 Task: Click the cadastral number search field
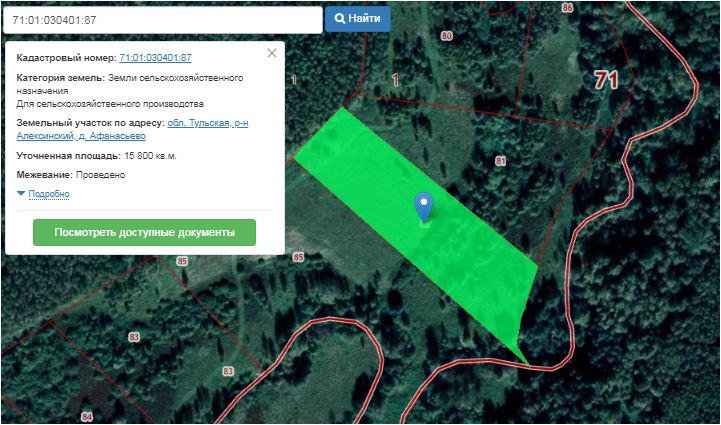pos(163,20)
